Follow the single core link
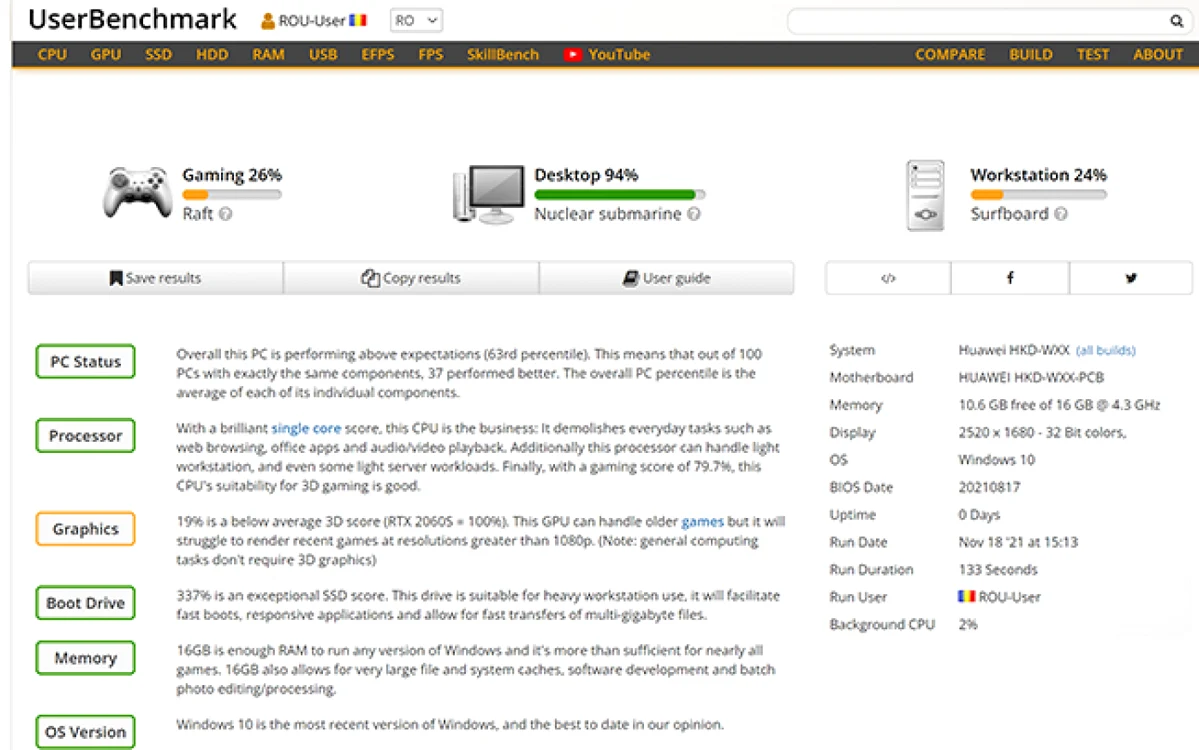This screenshot has height=750, width=1199. 306,428
